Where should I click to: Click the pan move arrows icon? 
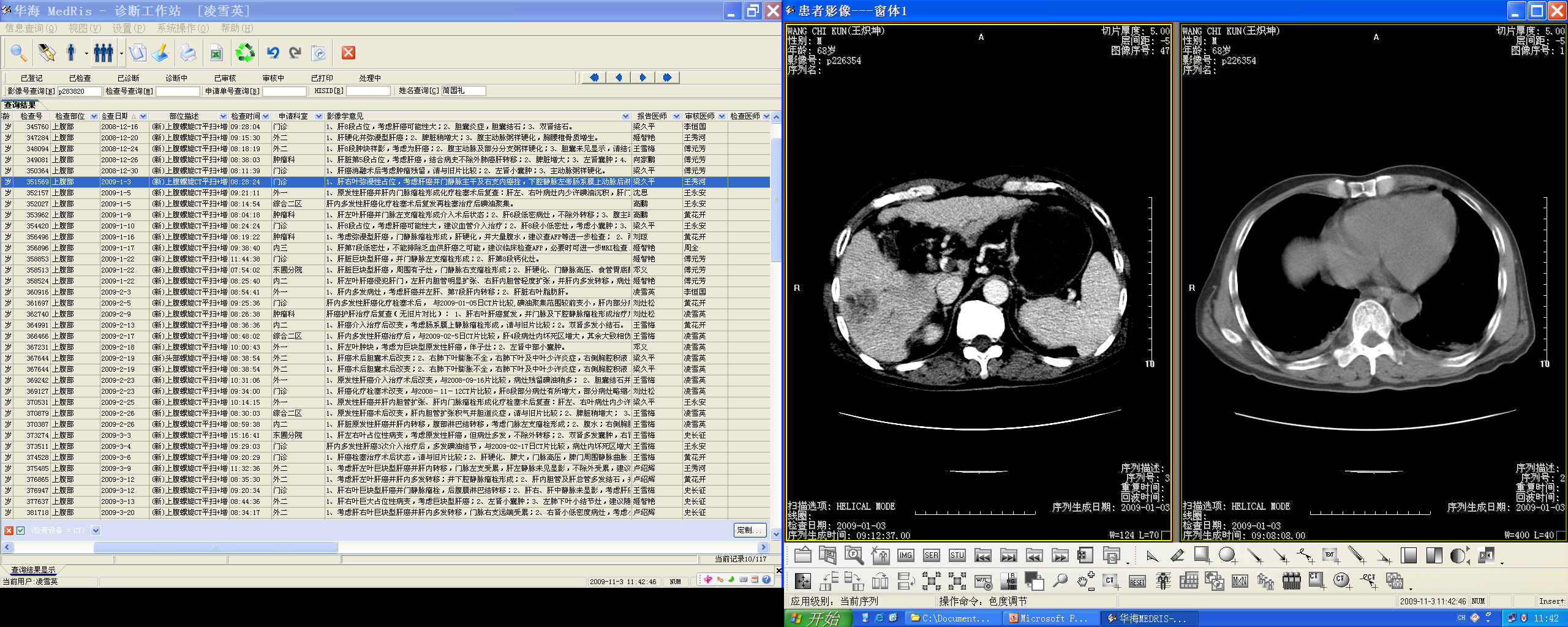pos(802,581)
